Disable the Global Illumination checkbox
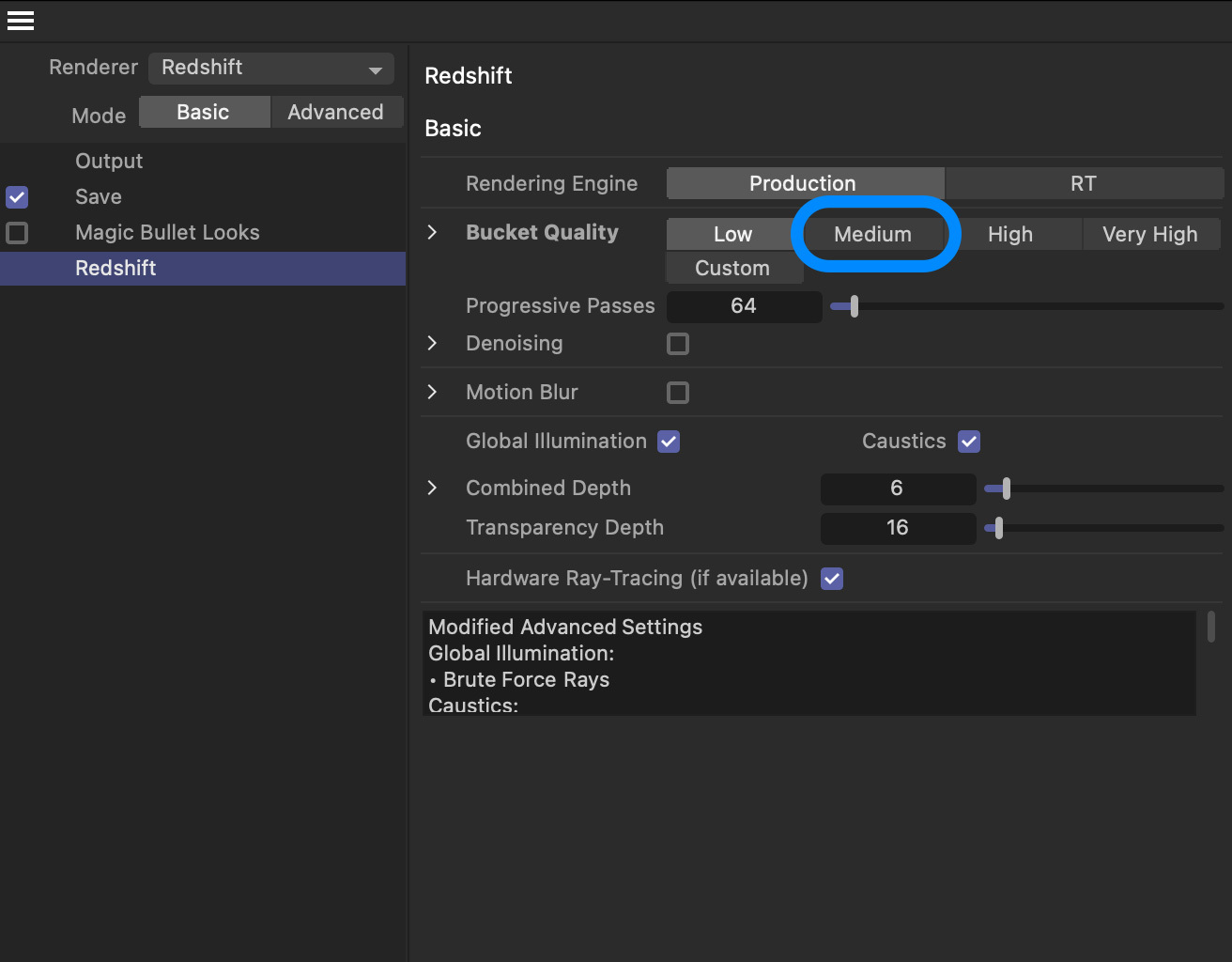This screenshot has height=962, width=1232. point(669,442)
